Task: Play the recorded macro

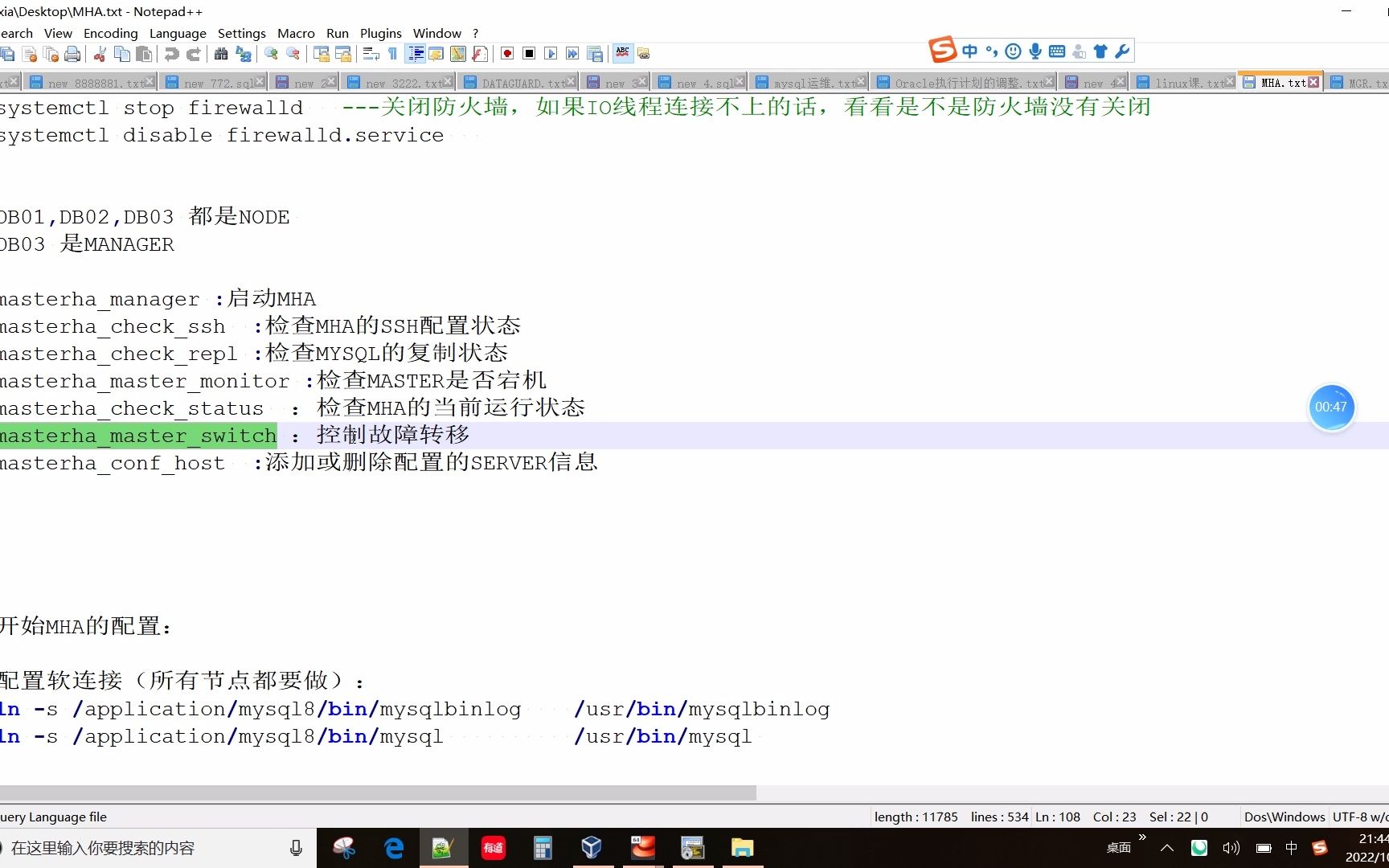Action: point(550,54)
